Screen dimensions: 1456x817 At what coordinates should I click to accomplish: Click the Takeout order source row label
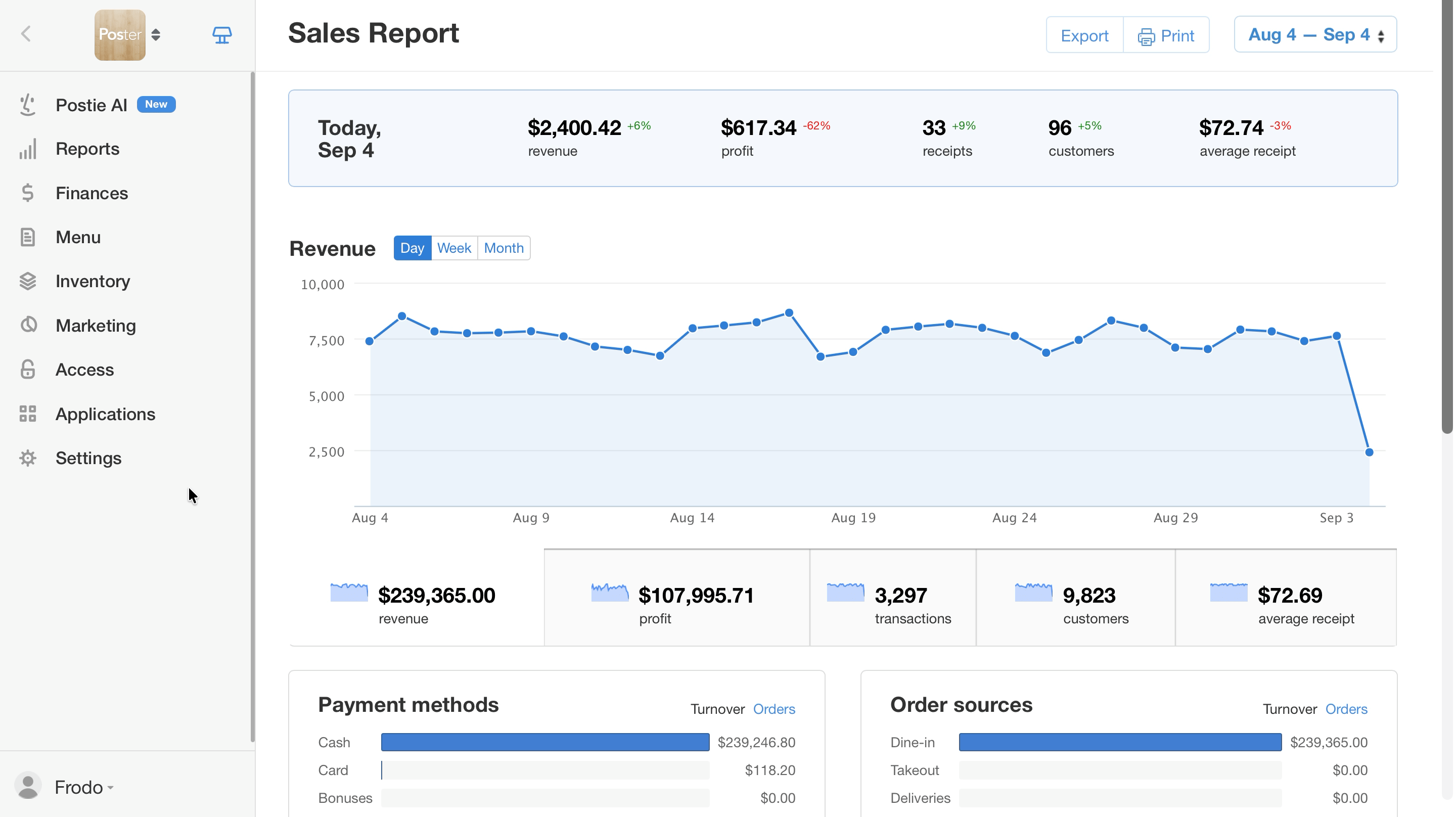point(914,770)
